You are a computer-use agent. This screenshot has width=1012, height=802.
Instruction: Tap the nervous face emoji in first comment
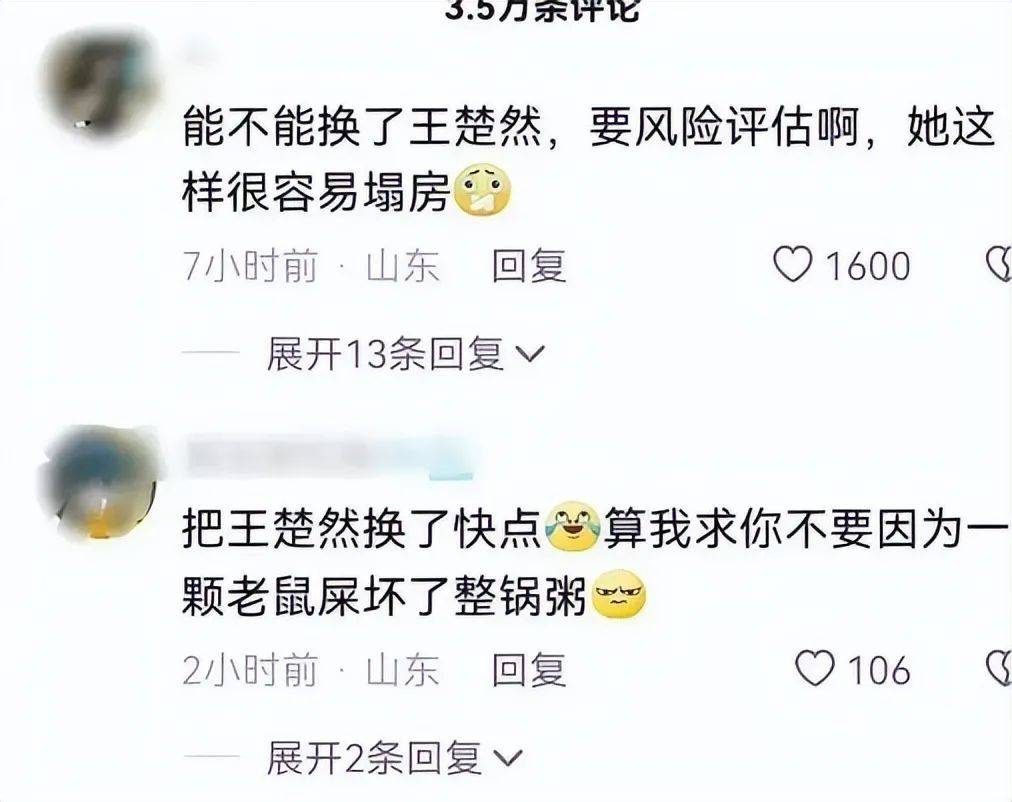[483, 192]
